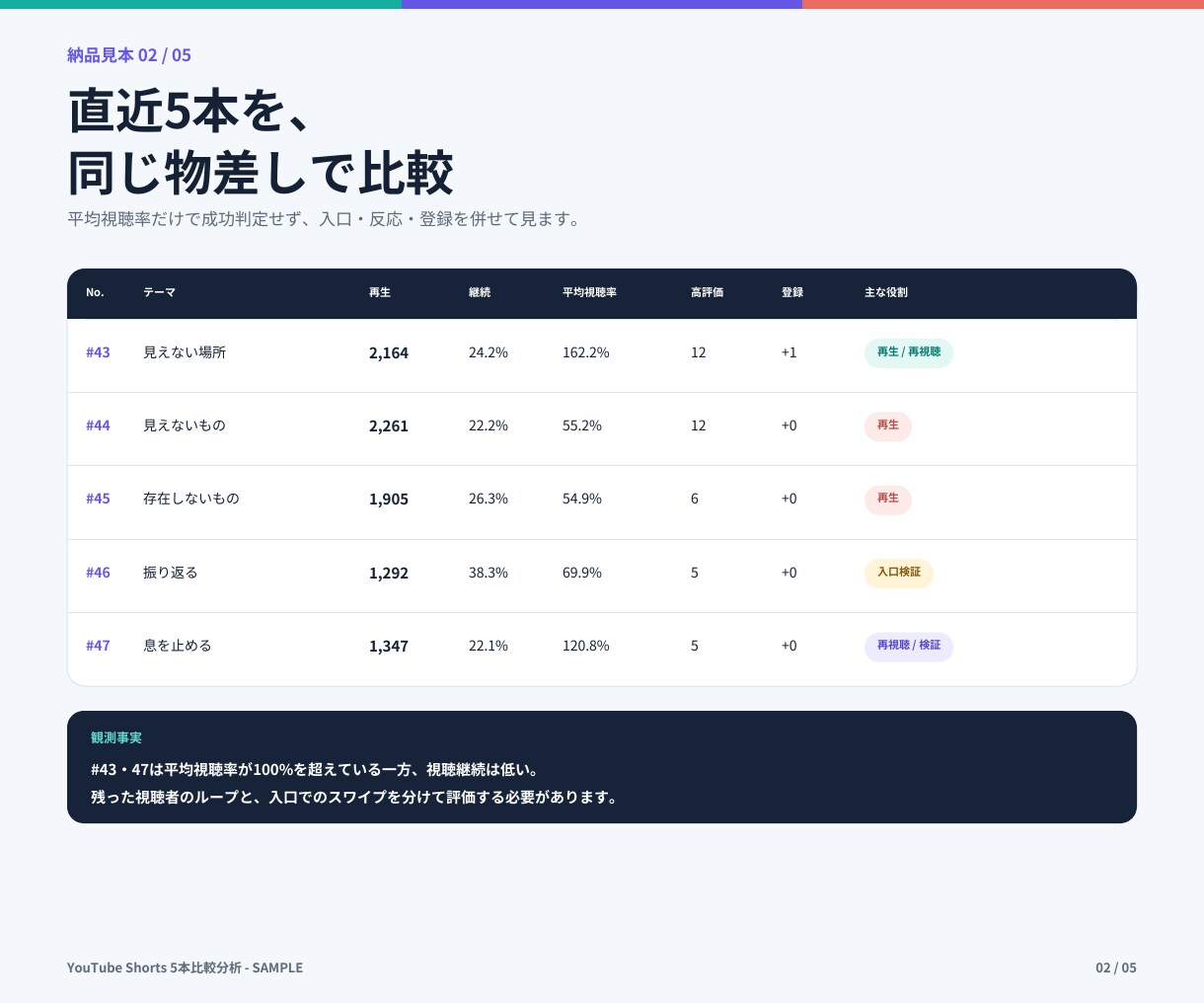Click the play count 1,905

click(389, 499)
